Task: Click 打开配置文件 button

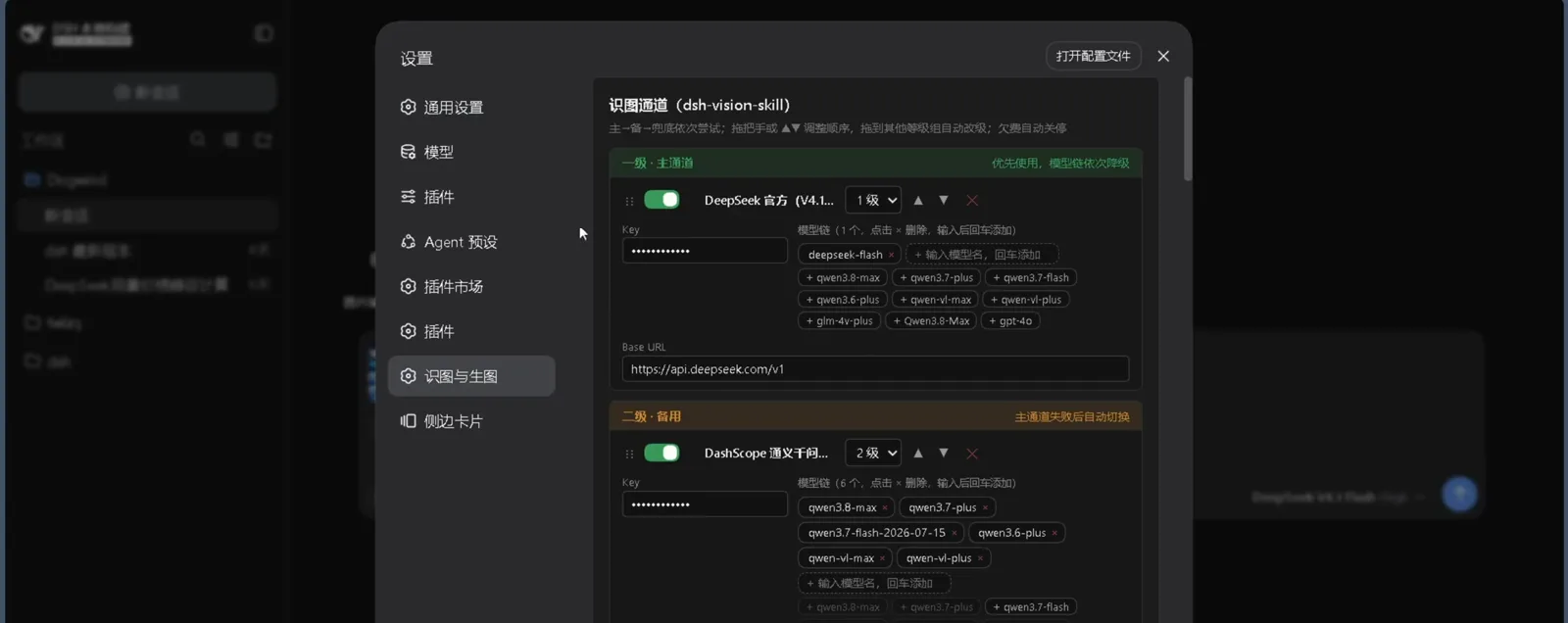Action: (1094, 56)
